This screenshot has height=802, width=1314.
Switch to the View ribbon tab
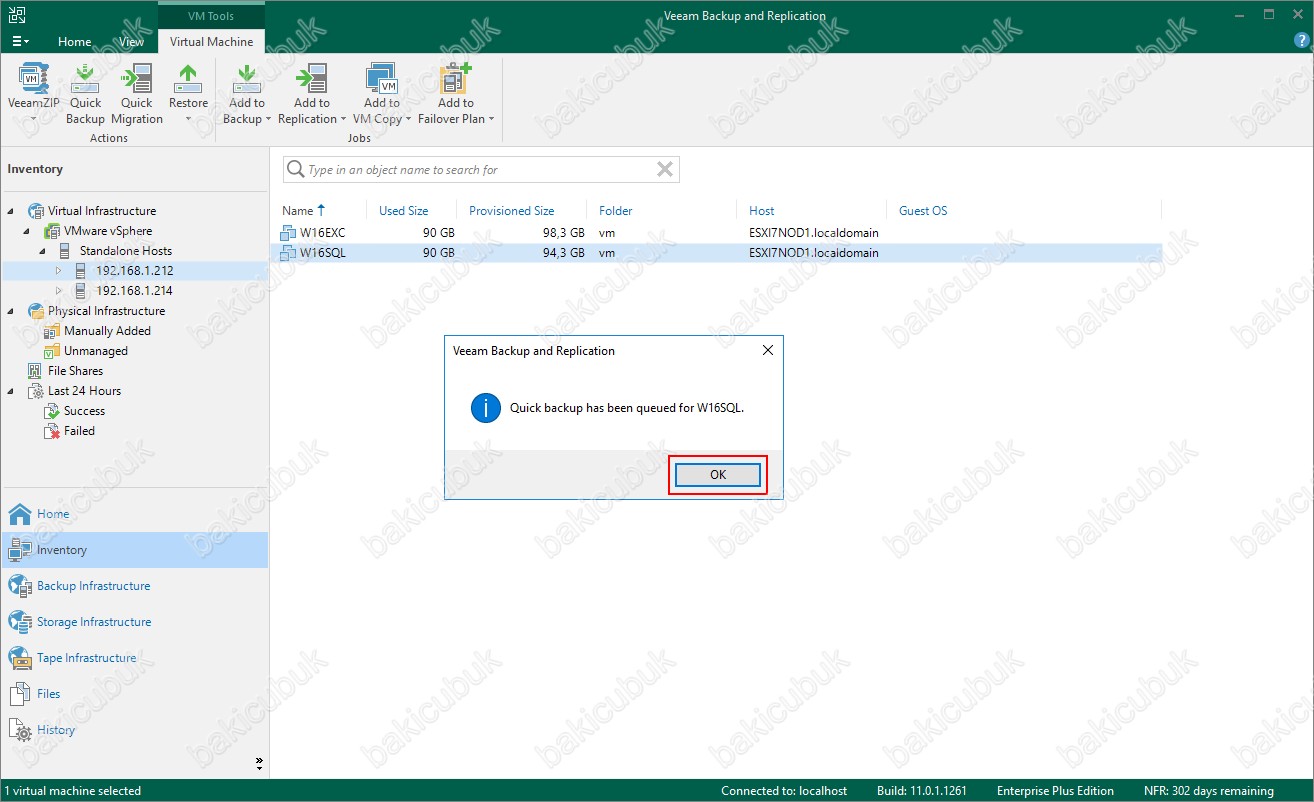[131, 42]
